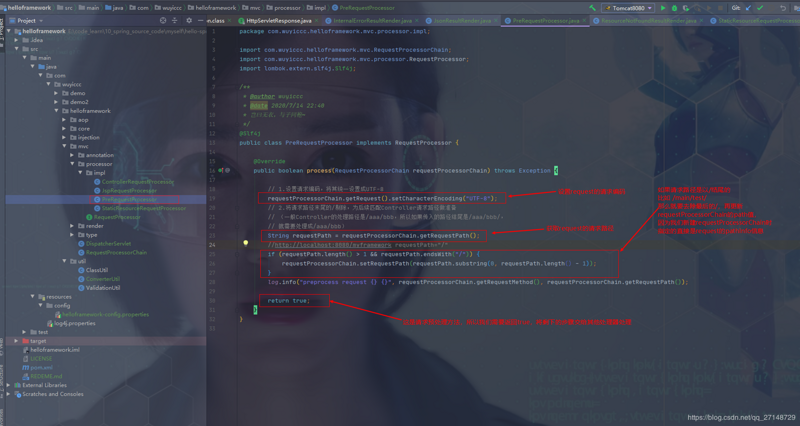The height and width of the screenshot is (426, 800).
Task: Switch to JsonResultRender.java tab
Action: [462, 20]
